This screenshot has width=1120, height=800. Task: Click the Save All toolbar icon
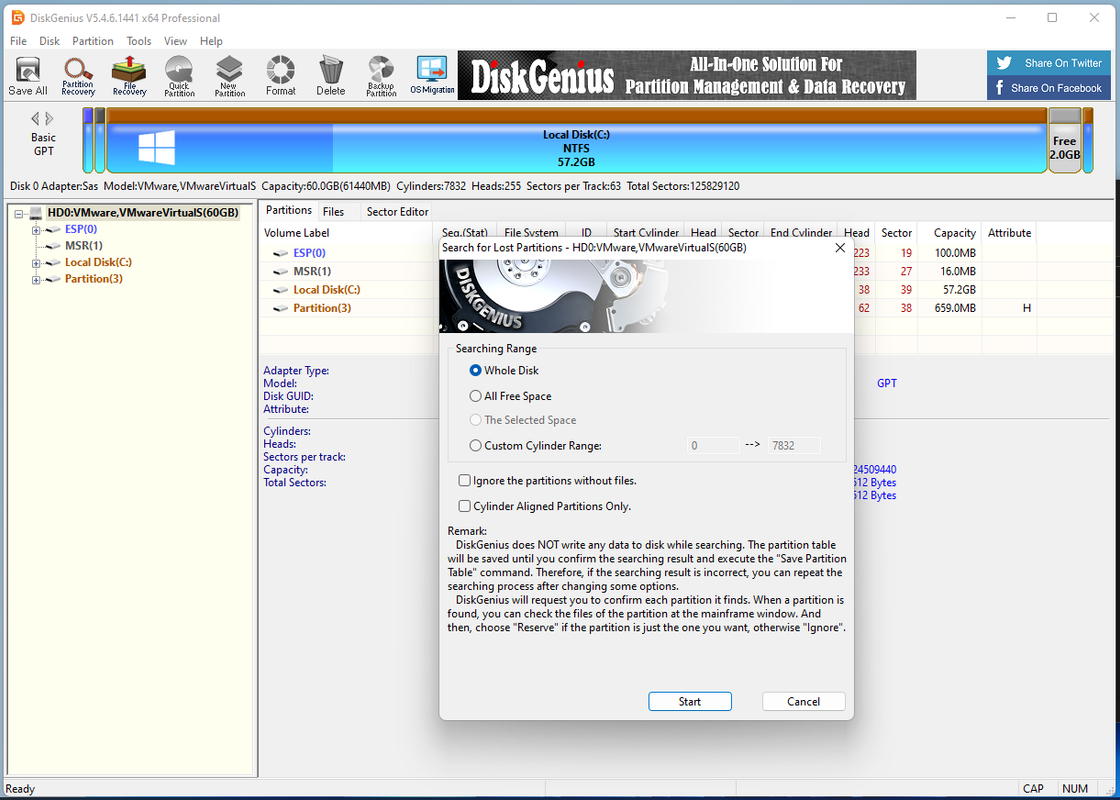(28, 75)
